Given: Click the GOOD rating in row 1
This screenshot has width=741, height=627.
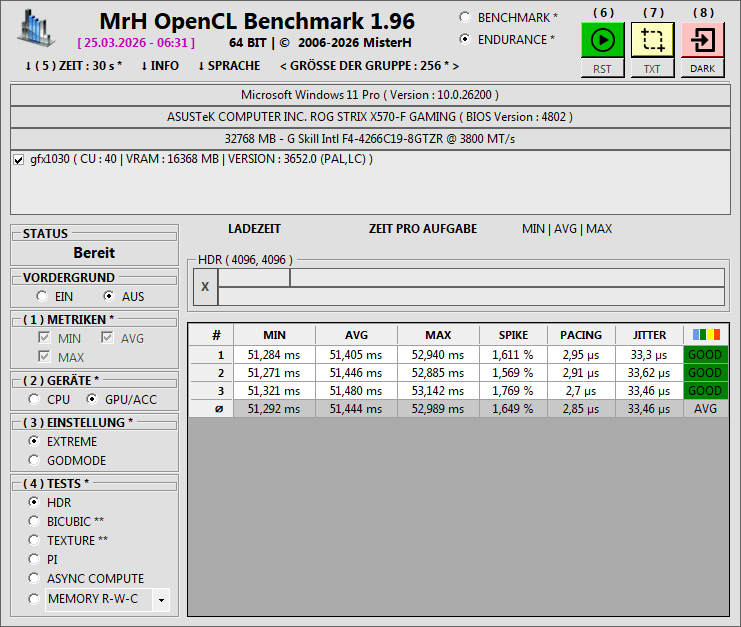Looking at the screenshot, I should click(706, 355).
